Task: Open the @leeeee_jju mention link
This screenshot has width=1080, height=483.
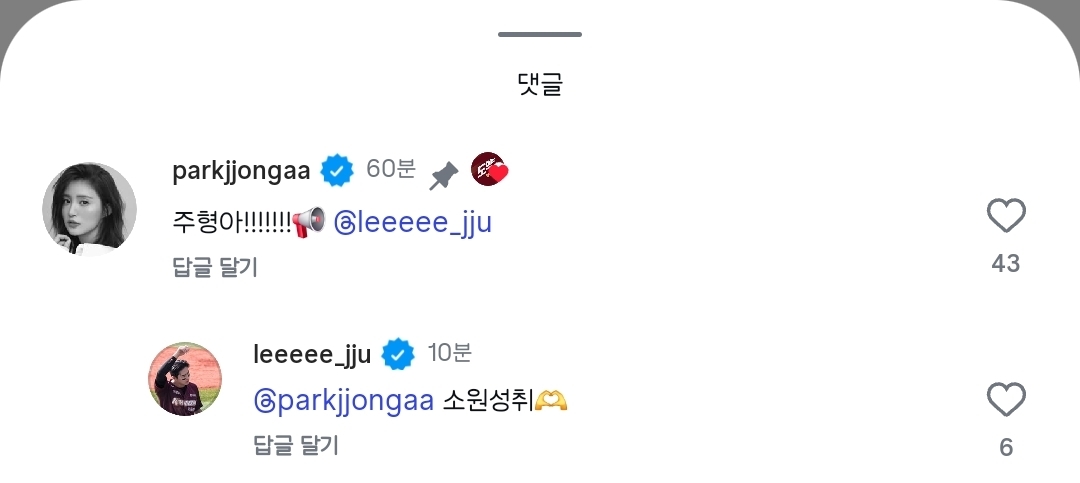Action: 411,222
